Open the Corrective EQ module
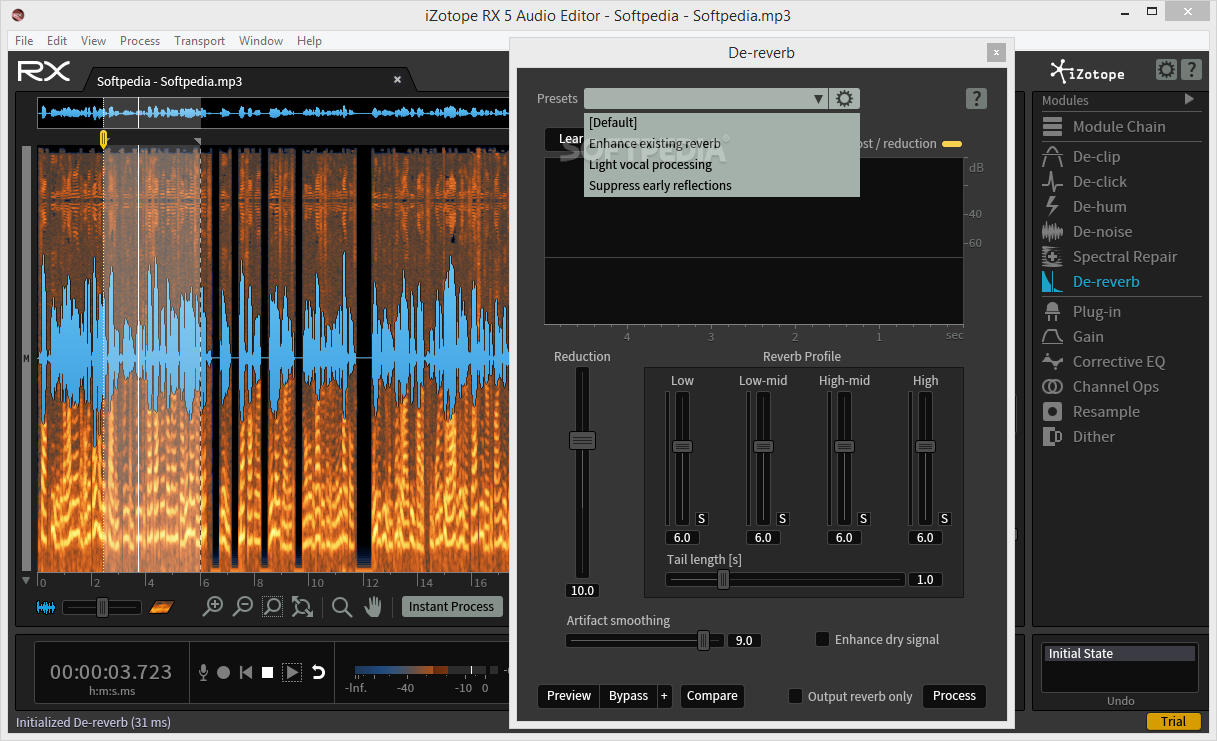This screenshot has width=1217, height=741. pyautogui.click(x=1104, y=362)
